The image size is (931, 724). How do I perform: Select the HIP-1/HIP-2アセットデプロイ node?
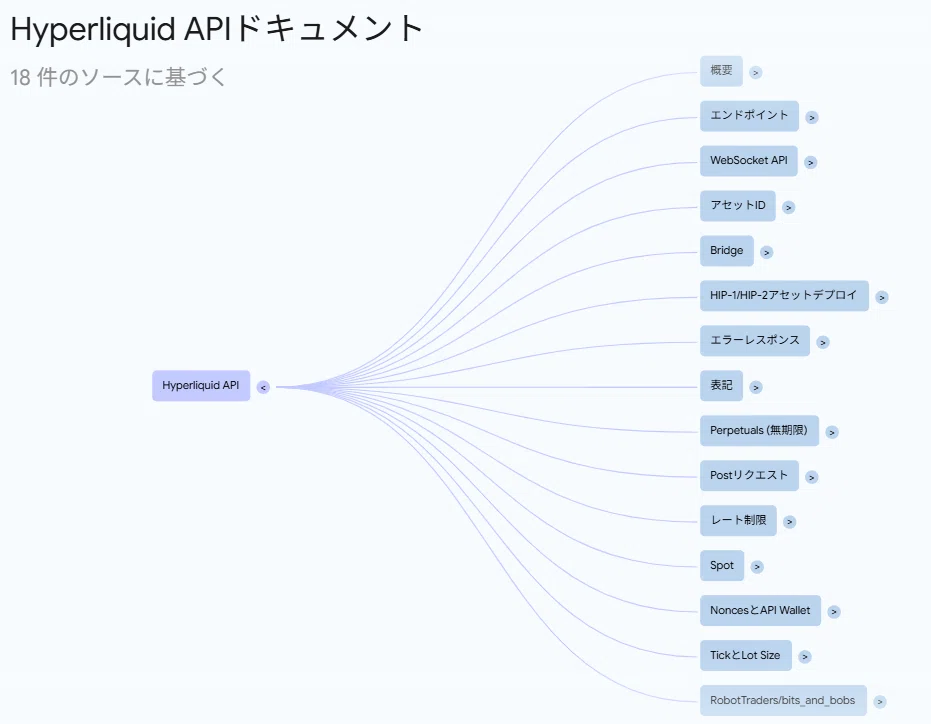[784, 296]
